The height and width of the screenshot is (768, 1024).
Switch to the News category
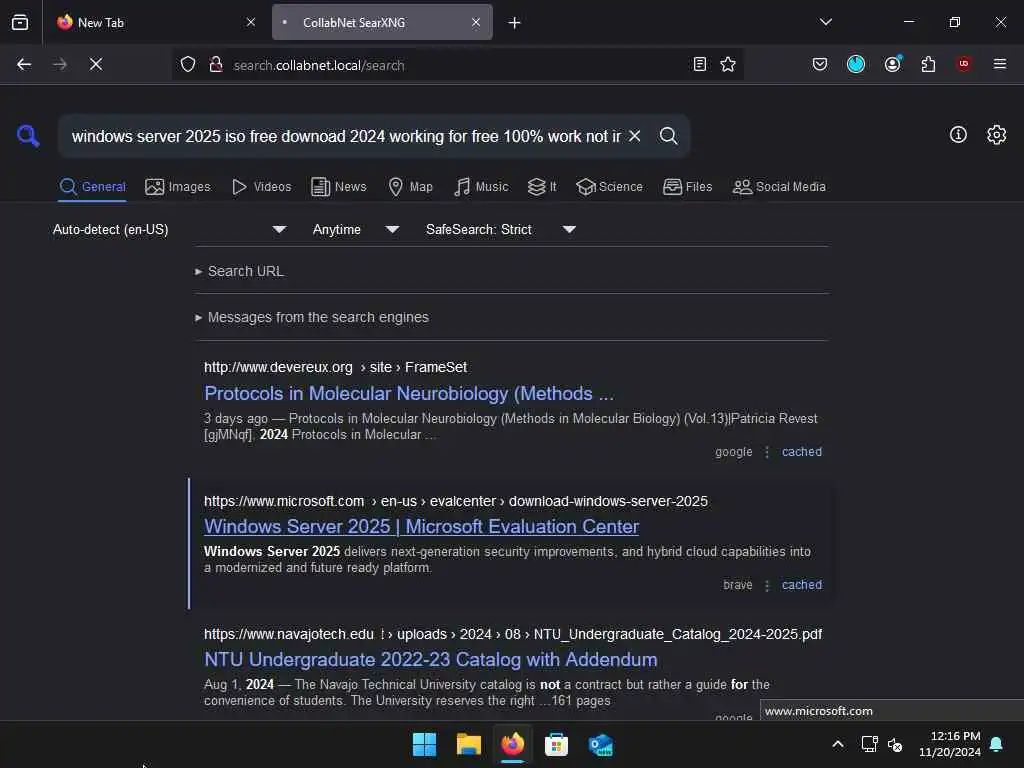tap(339, 187)
